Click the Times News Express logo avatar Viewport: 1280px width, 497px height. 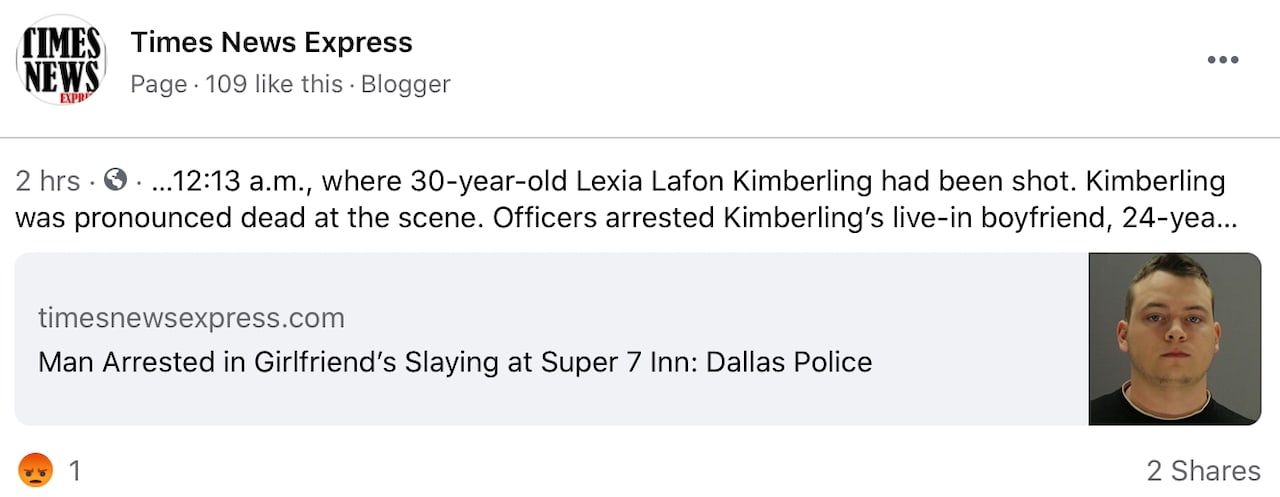60,60
